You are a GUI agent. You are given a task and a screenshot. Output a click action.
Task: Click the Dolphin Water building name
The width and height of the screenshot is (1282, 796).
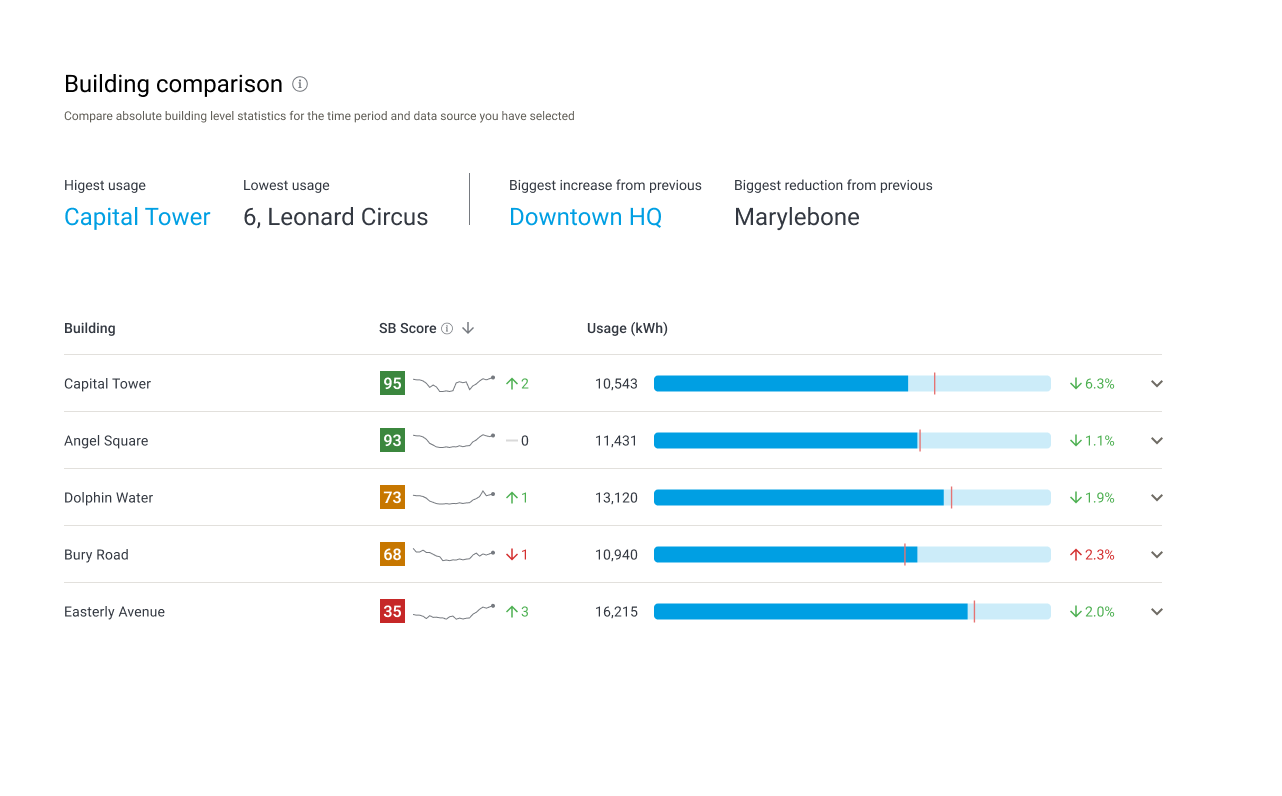click(x=108, y=498)
